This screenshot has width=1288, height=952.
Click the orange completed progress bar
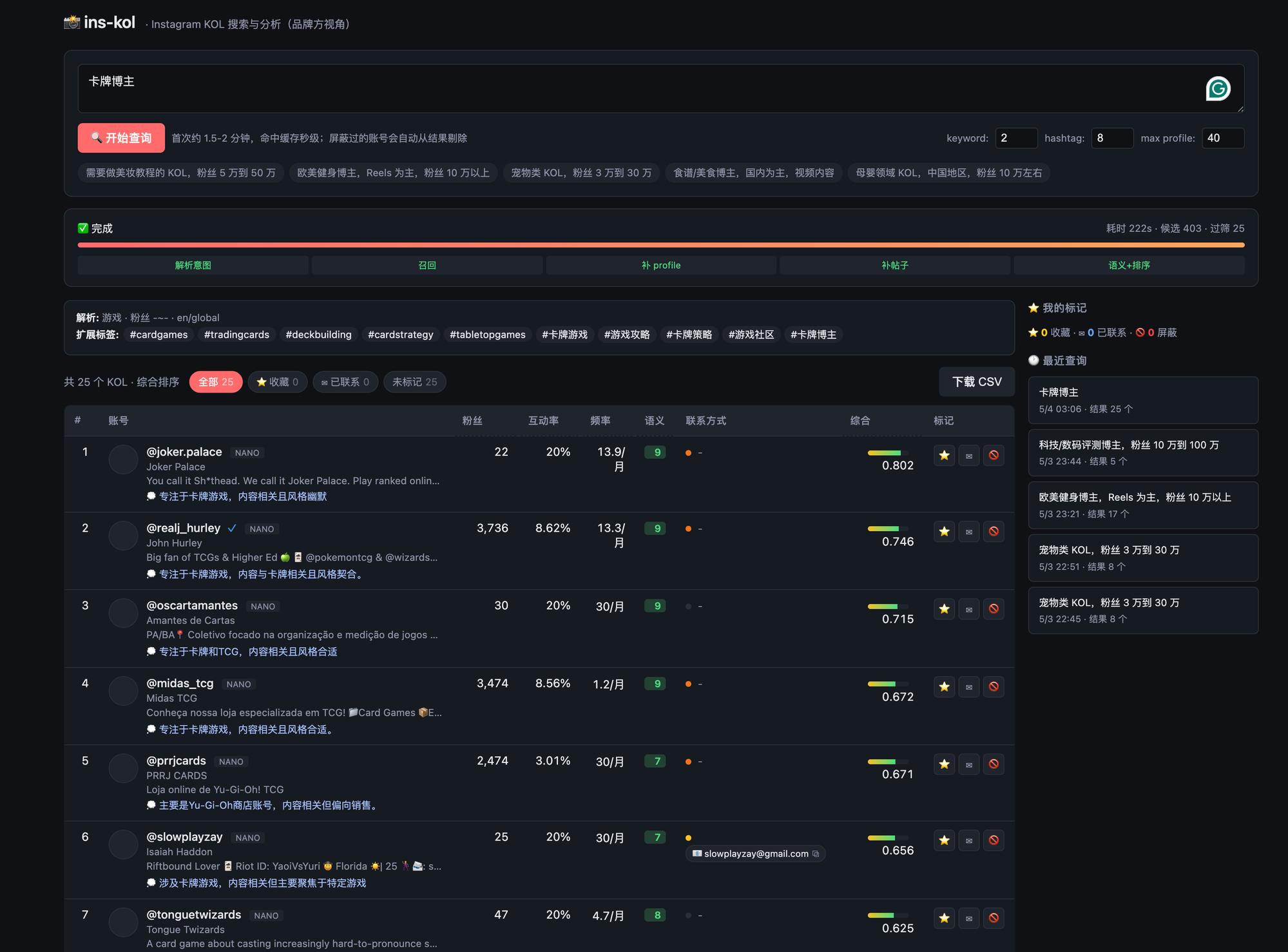pyautogui.click(x=661, y=245)
